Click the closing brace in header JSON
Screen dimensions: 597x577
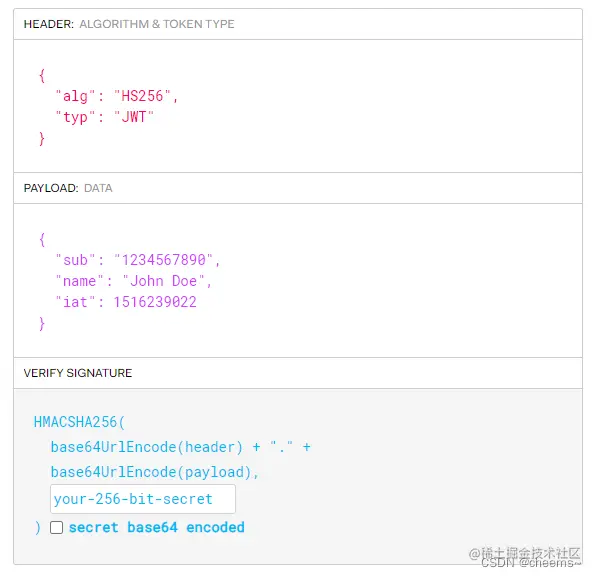(42, 139)
